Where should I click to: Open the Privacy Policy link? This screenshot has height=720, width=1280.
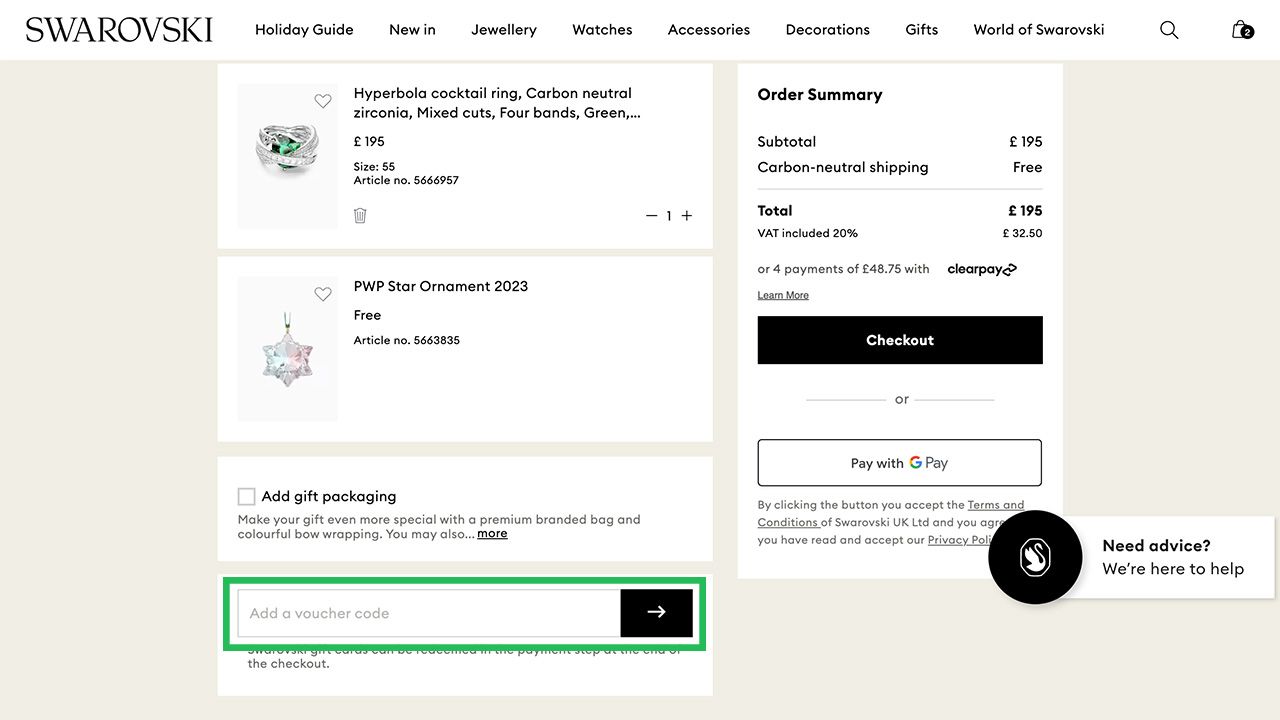click(960, 540)
